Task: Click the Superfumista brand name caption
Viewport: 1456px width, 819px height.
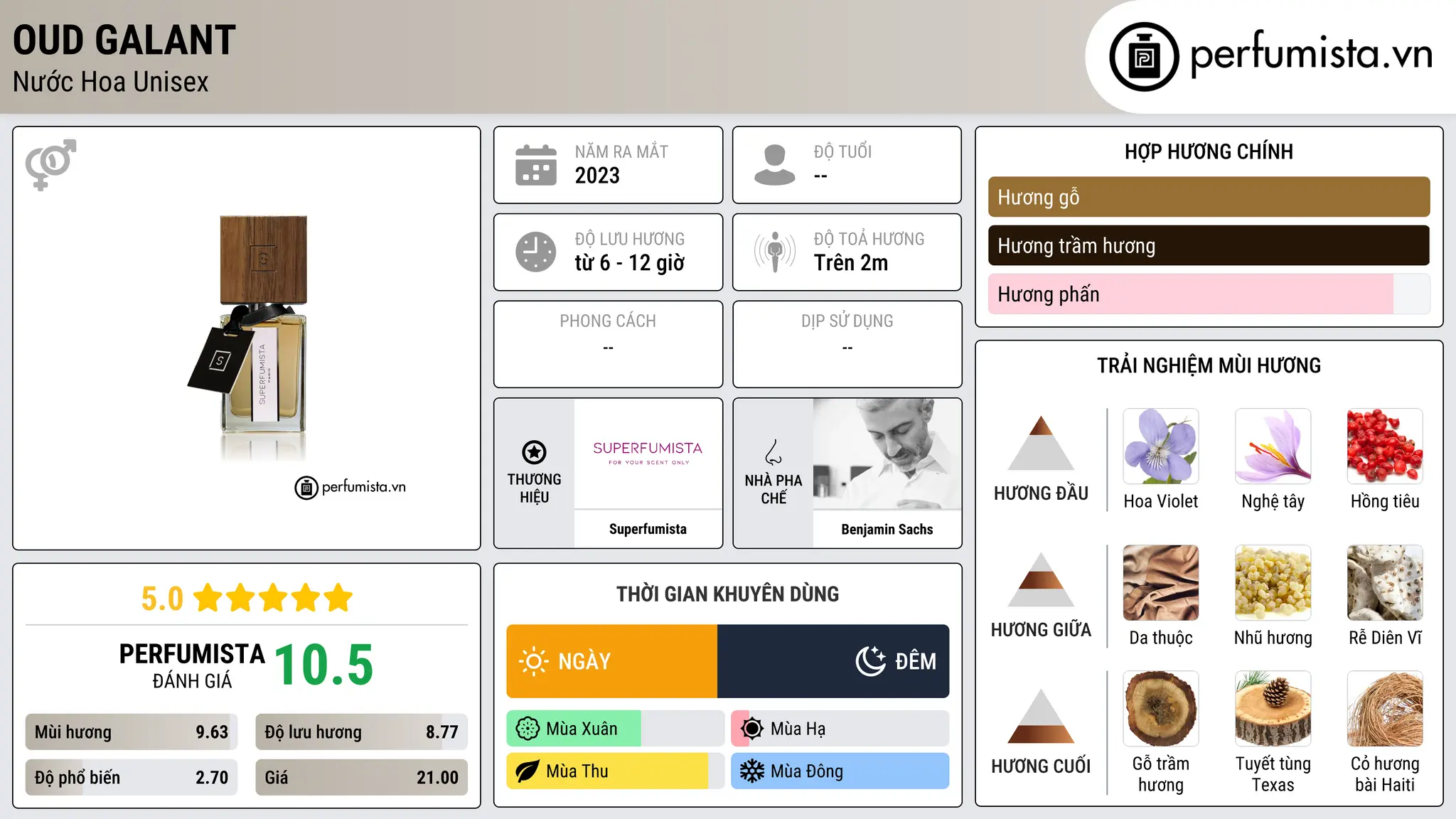Action: pyautogui.click(x=648, y=529)
